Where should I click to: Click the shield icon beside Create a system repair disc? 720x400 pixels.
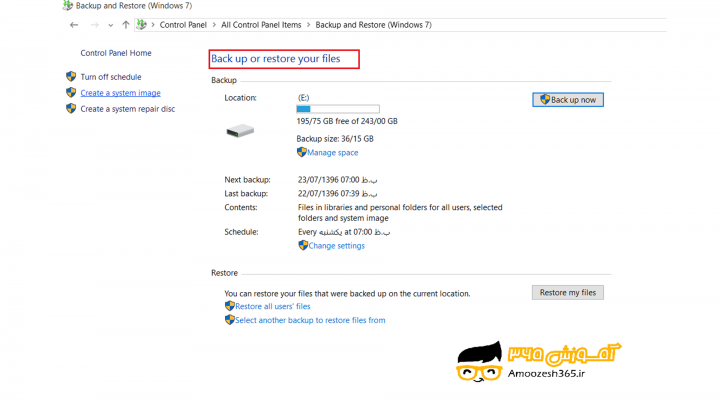tap(71, 108)
